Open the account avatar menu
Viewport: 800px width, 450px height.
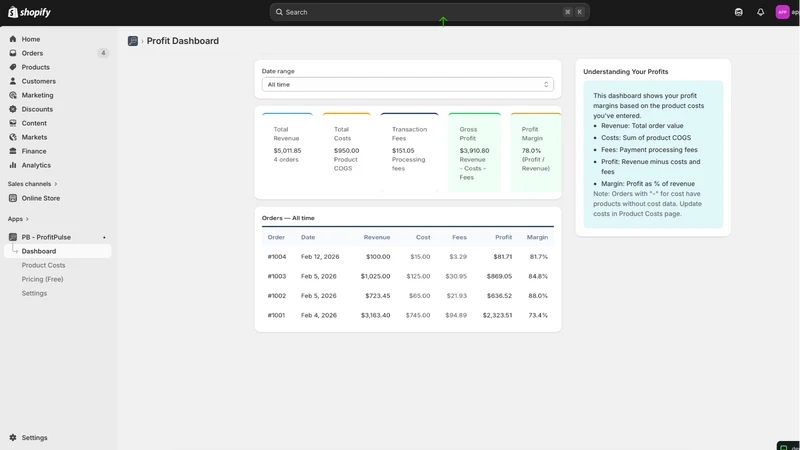782,12
